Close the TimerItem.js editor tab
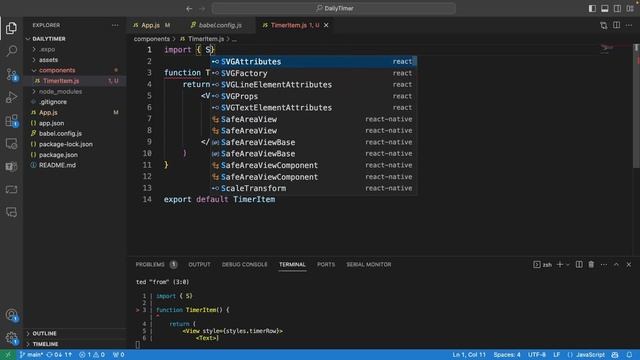The image size is (640, 360). 326,25
